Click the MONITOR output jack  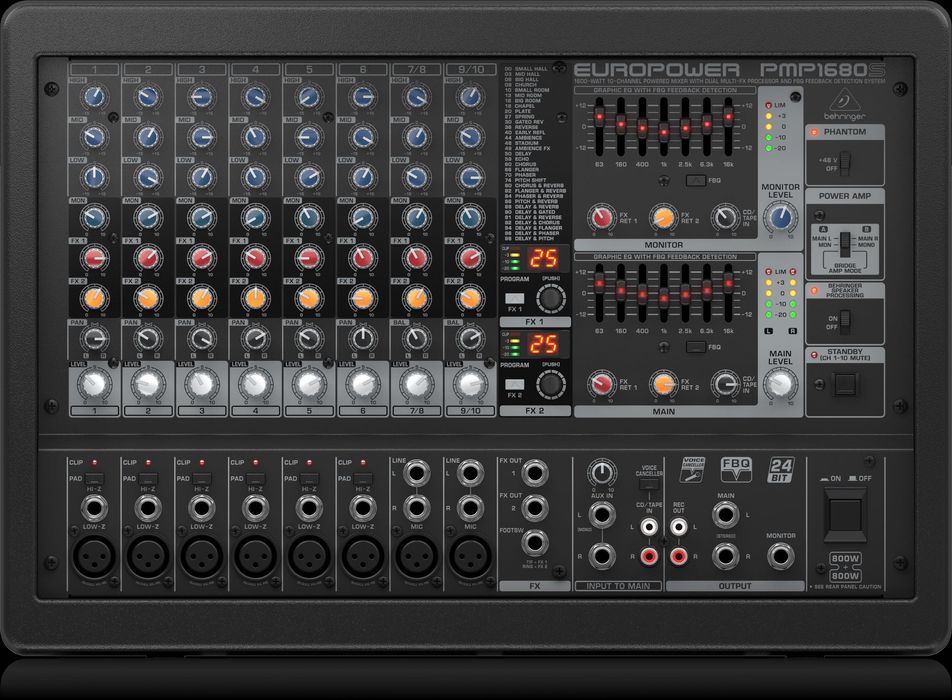pos(780,556)
